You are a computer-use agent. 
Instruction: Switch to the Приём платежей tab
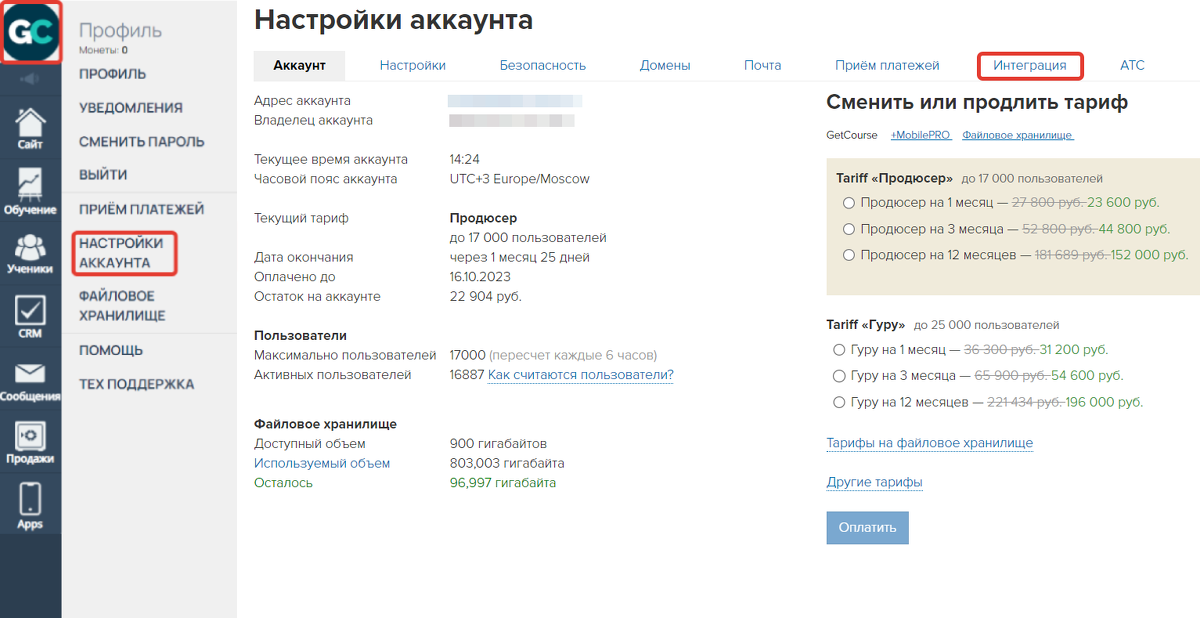887,65
